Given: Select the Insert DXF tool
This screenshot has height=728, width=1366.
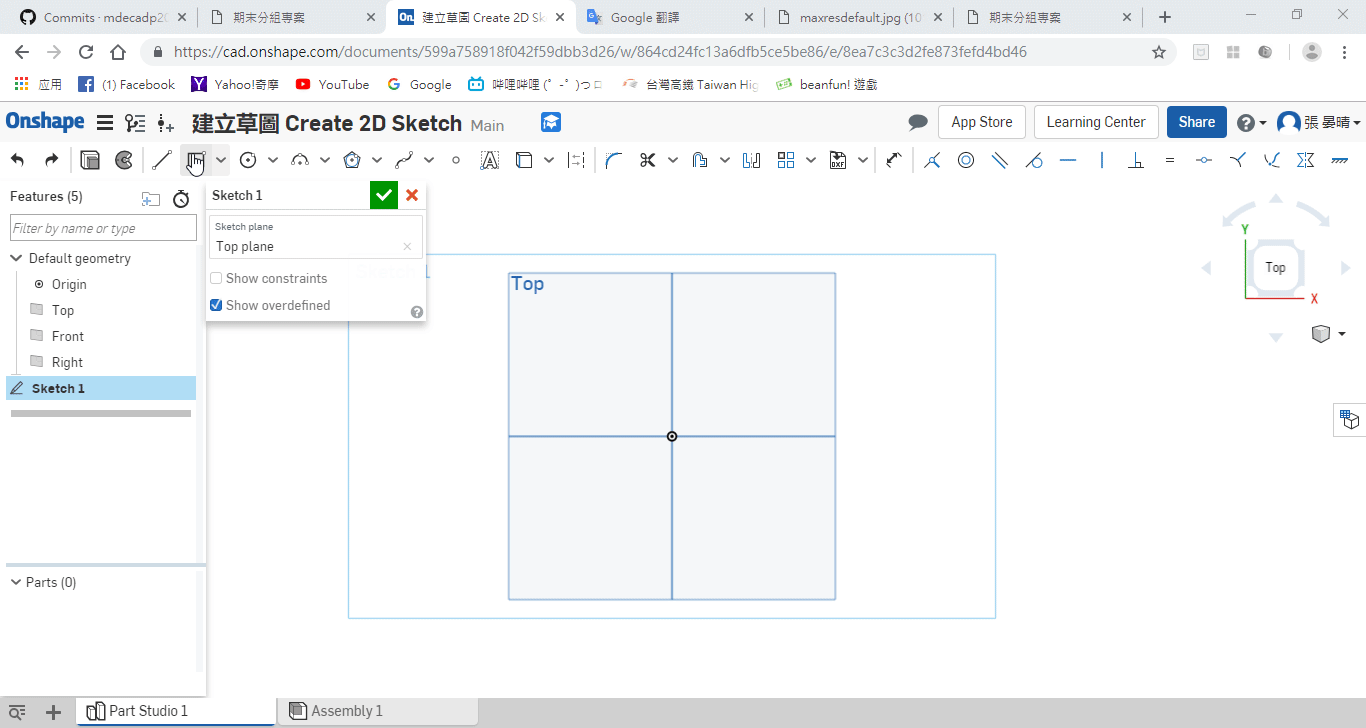Looking at the screenshot, I should point(838,160).
